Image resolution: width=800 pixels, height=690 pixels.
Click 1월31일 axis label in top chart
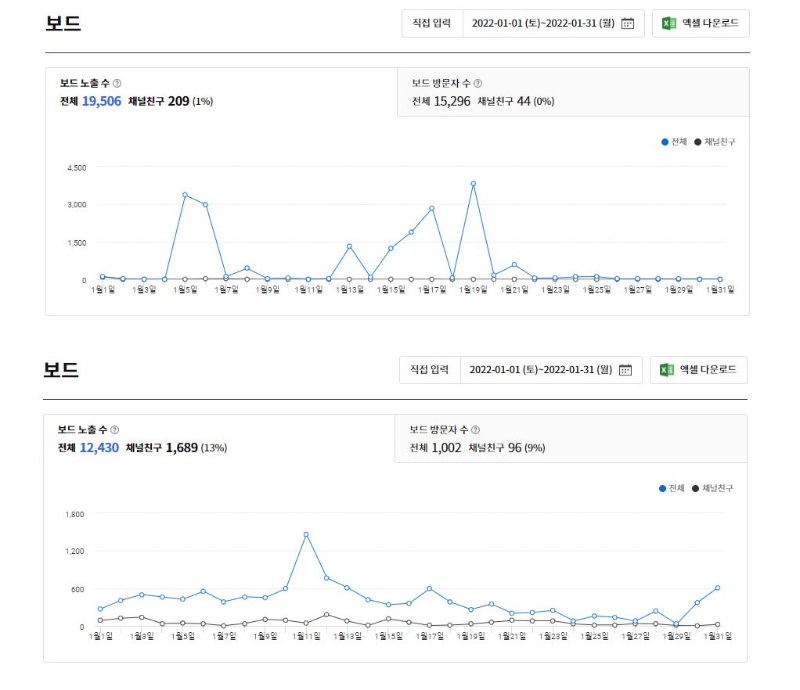(x=720, y=290)
